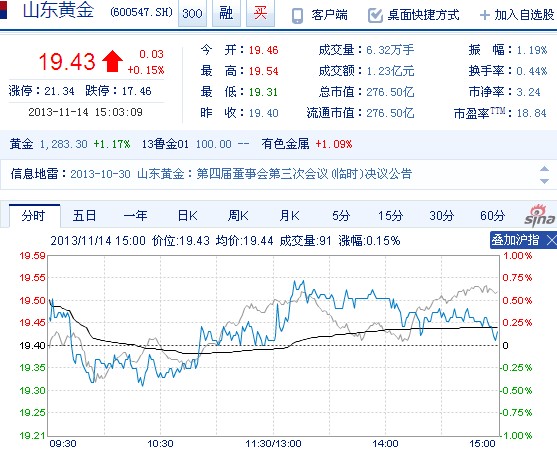The image size is (557, 450).
Task: Click the 最低 value 19.31
Action: click(x=263, y=92)
